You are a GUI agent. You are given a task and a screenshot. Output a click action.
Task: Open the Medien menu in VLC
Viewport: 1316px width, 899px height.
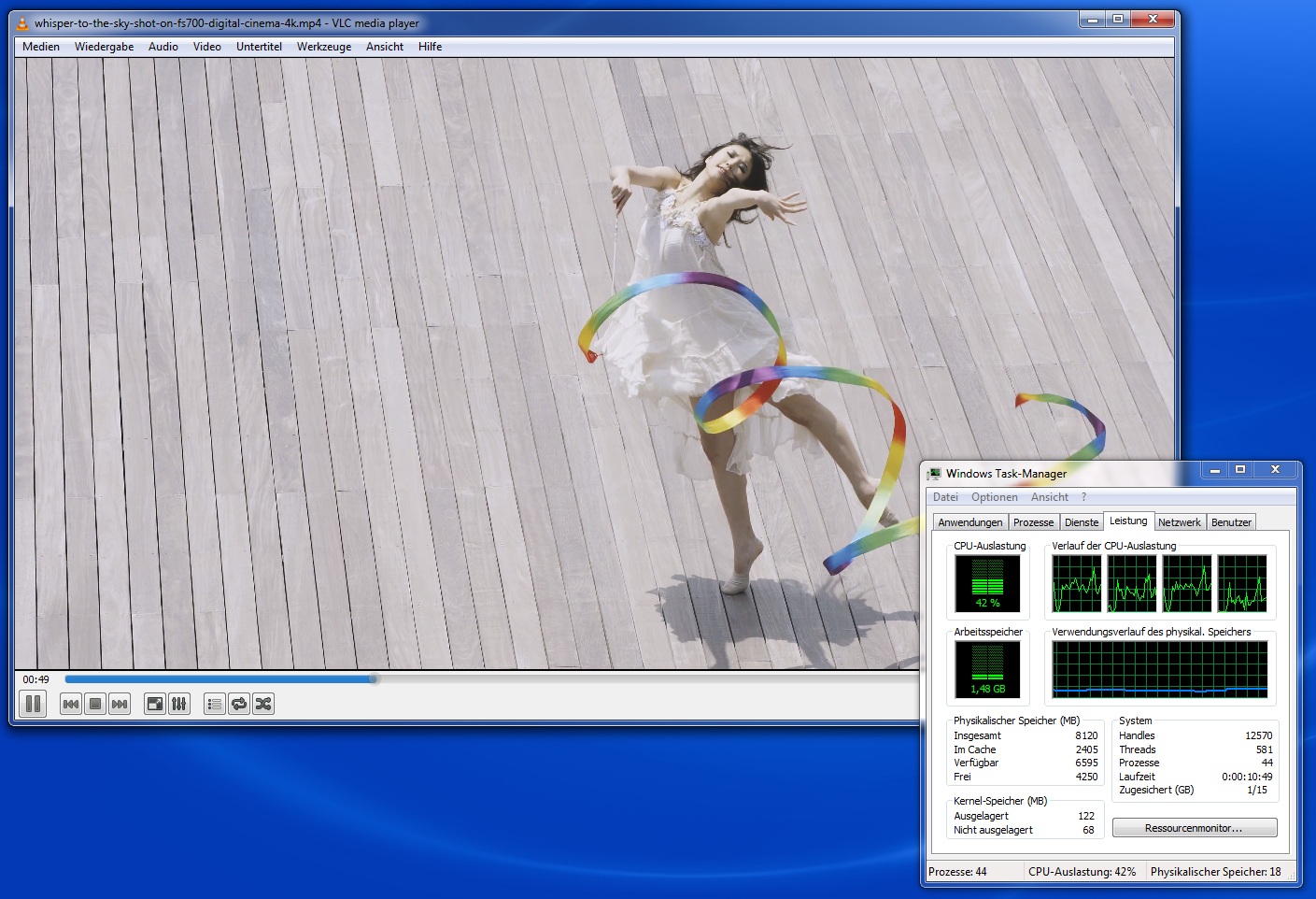click(x=41, y=47)
